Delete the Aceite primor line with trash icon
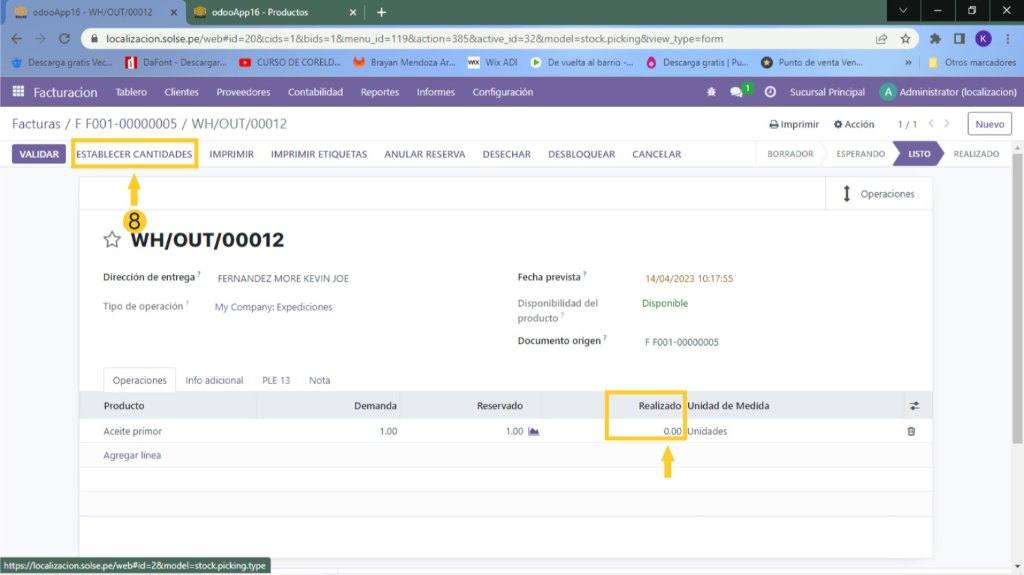This screenshot has width=1024, height=575. coord(911,431)
